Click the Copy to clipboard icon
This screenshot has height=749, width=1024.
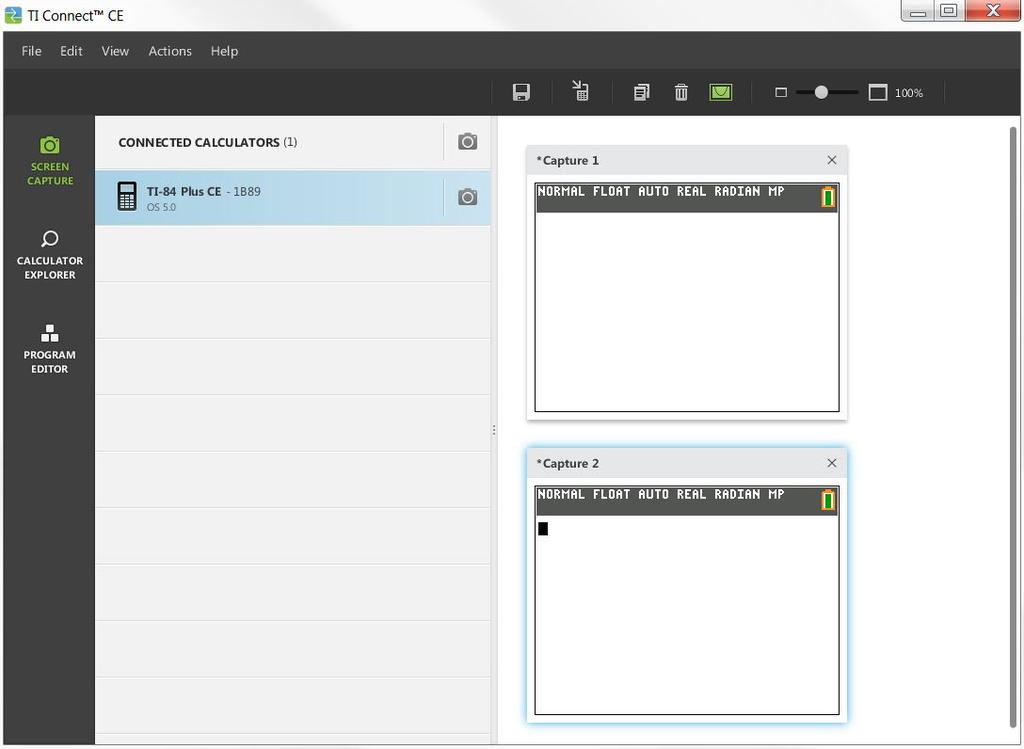641,92
